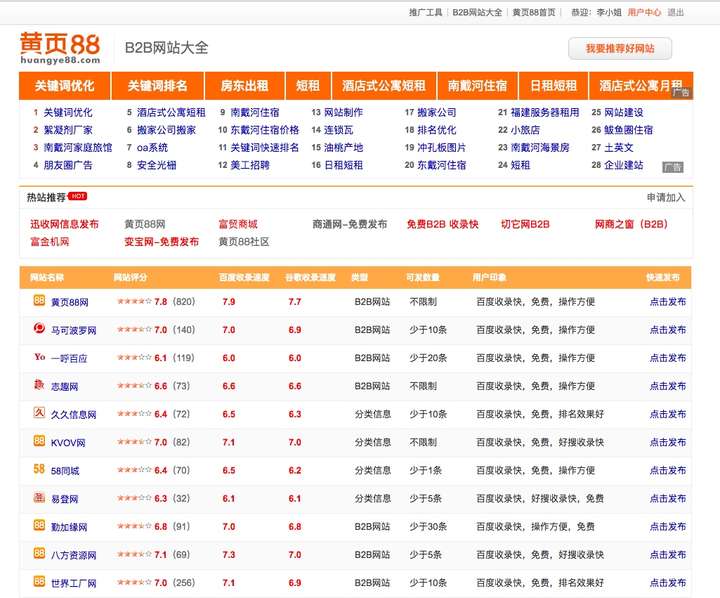Click 点击发布 for 八方资源网
Image resolution: width=720 pixels, height=598 pixels.
[x=668, y=555]
